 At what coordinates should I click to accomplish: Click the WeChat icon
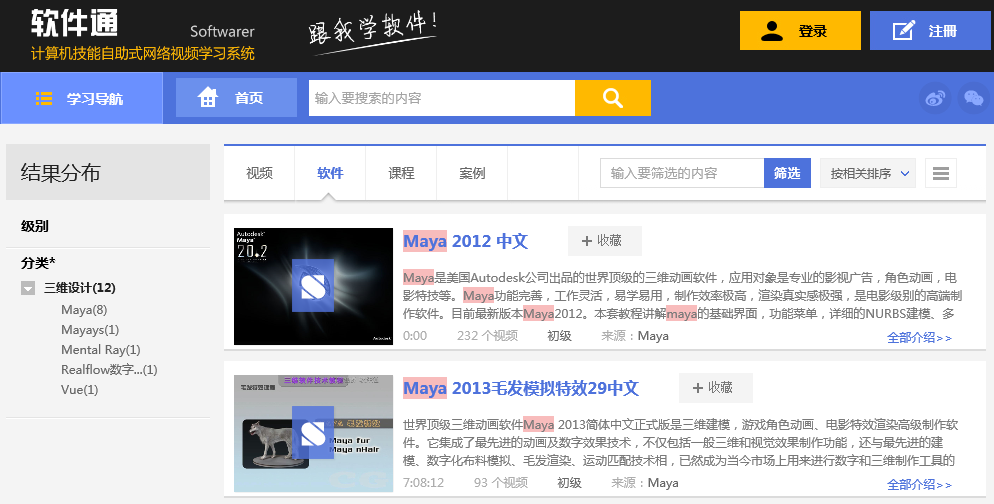[x=974, y=98]
